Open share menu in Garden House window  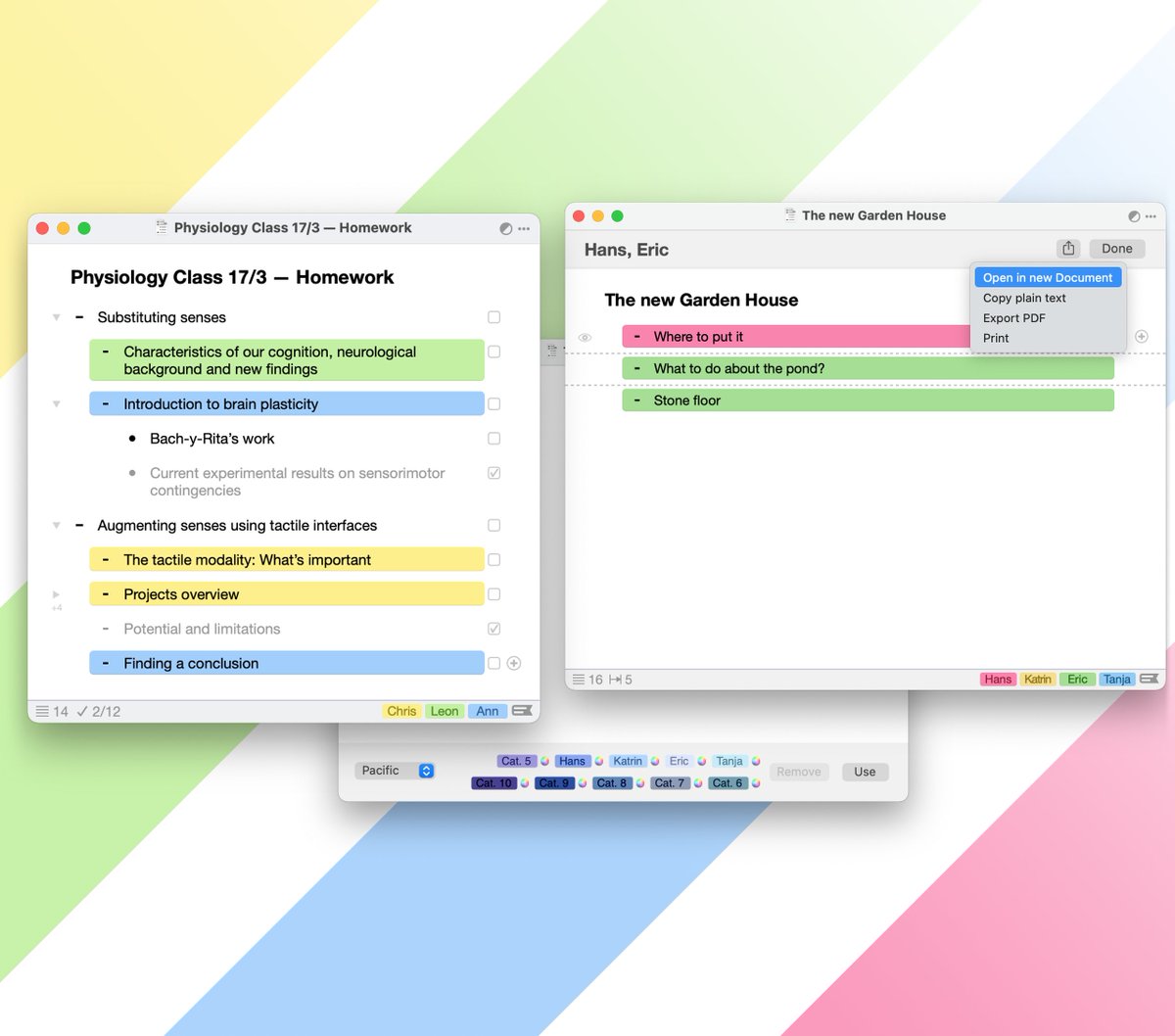(1068, 249)
